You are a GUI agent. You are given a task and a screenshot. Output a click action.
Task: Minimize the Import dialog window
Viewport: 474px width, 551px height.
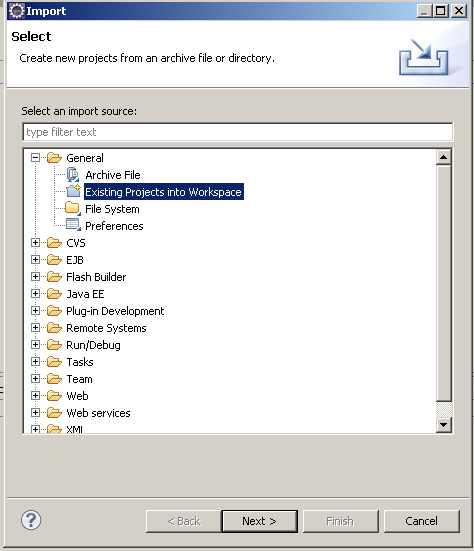(424, 11)
